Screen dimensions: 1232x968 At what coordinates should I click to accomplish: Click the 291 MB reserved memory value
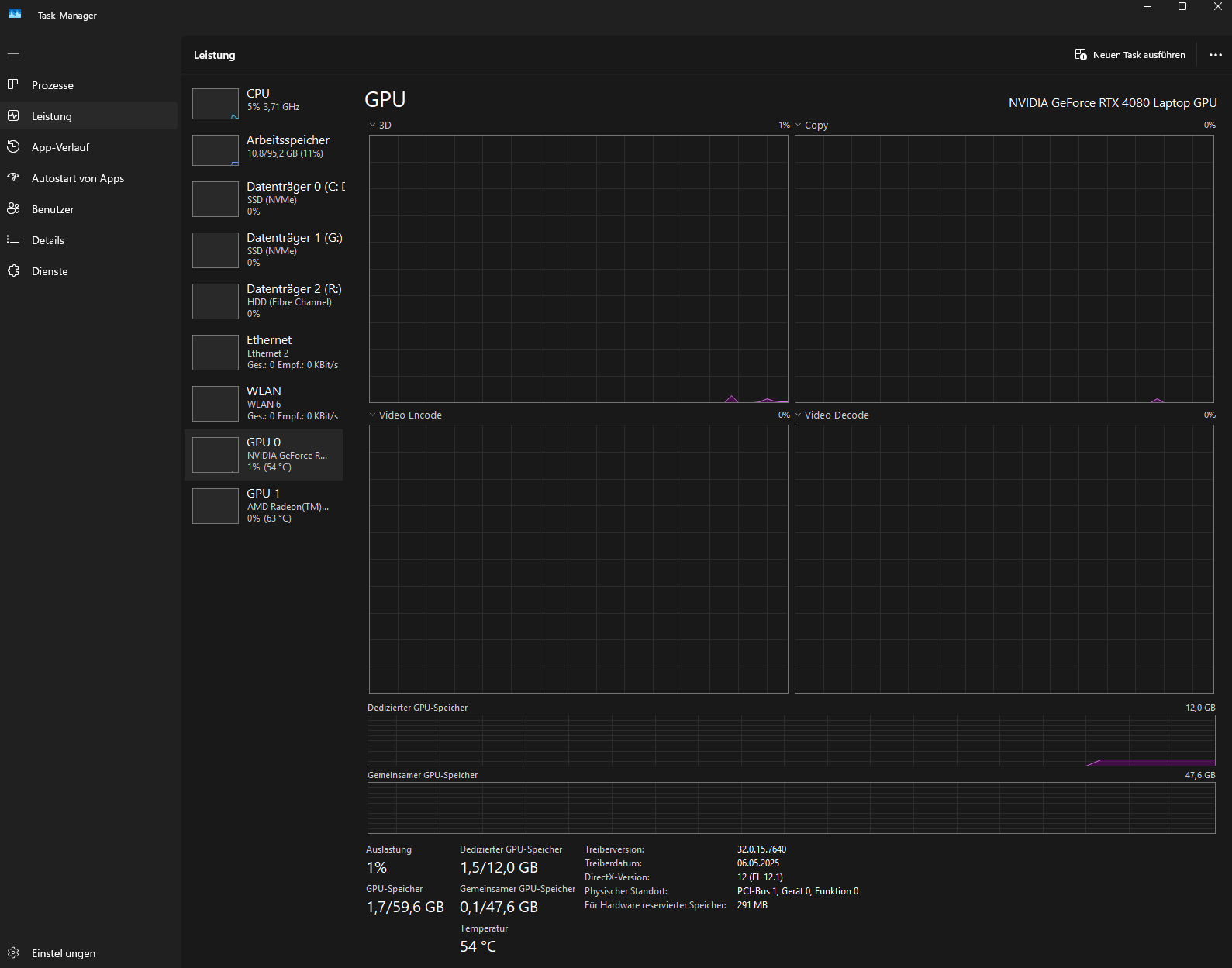click(x=752, y=905)
